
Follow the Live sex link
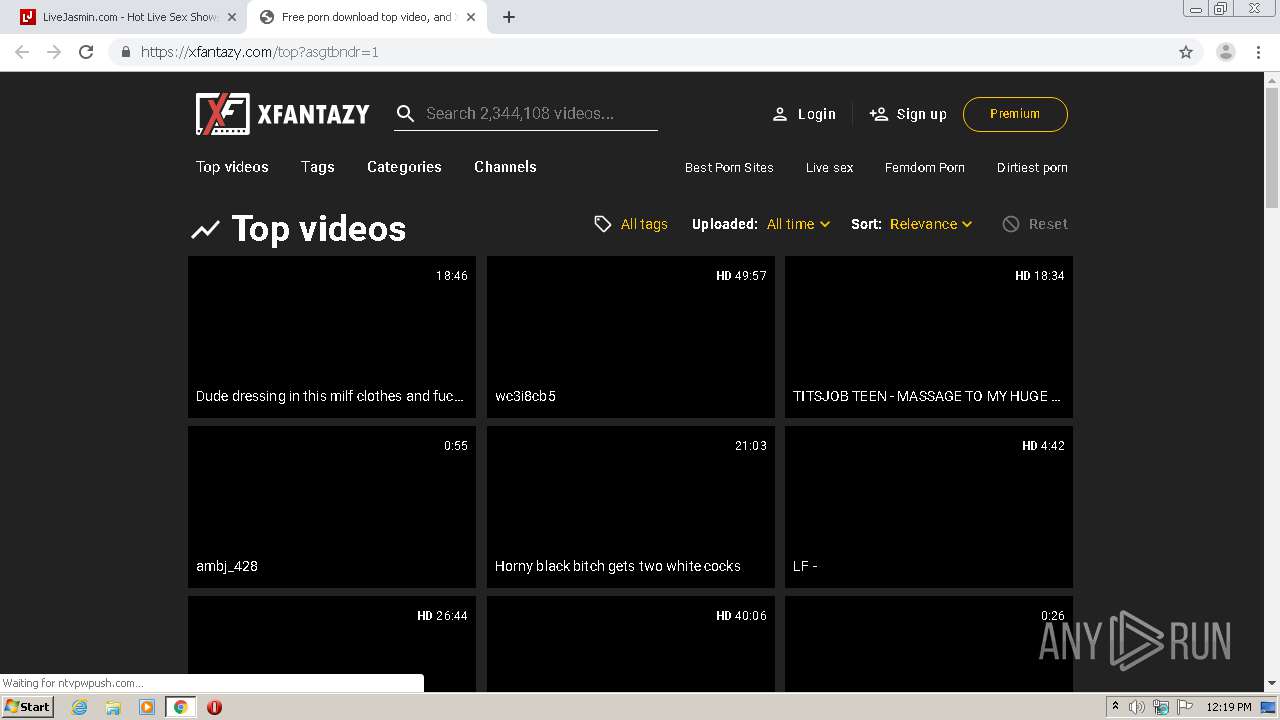(x=830, y=168)
